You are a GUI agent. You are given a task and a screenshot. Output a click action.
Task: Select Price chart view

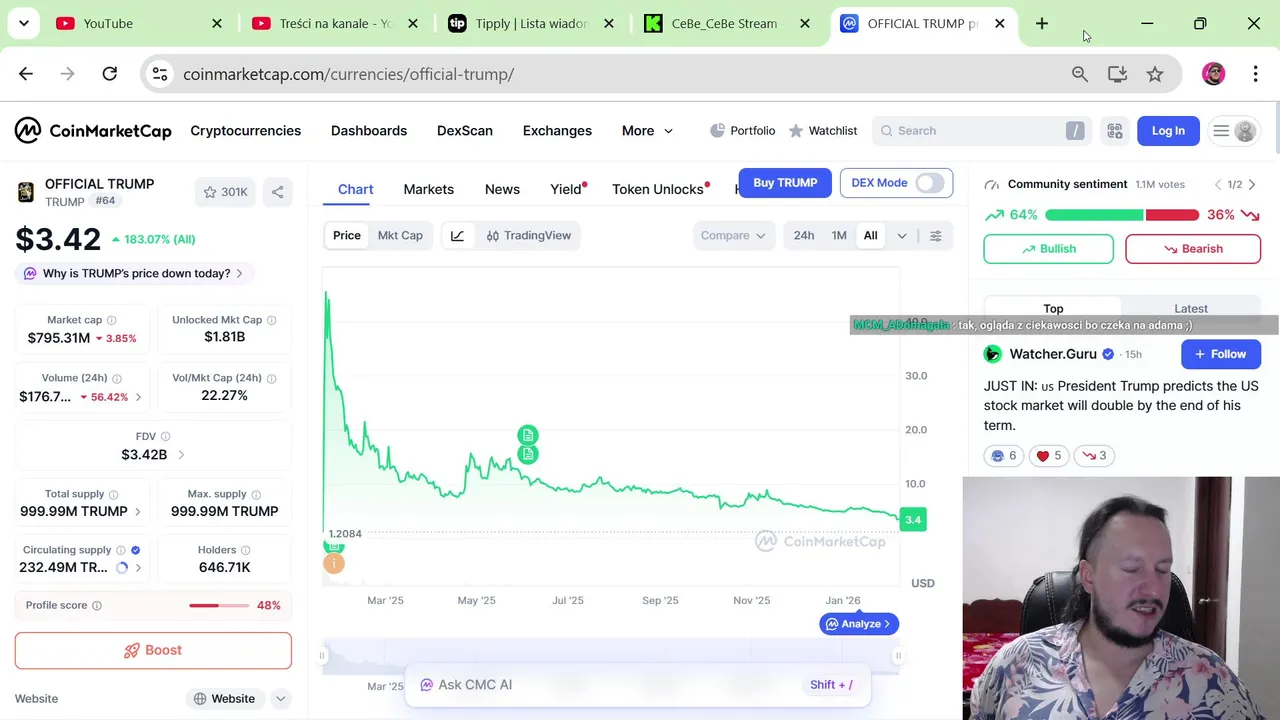pyautogui.click(x=347, y=236)
